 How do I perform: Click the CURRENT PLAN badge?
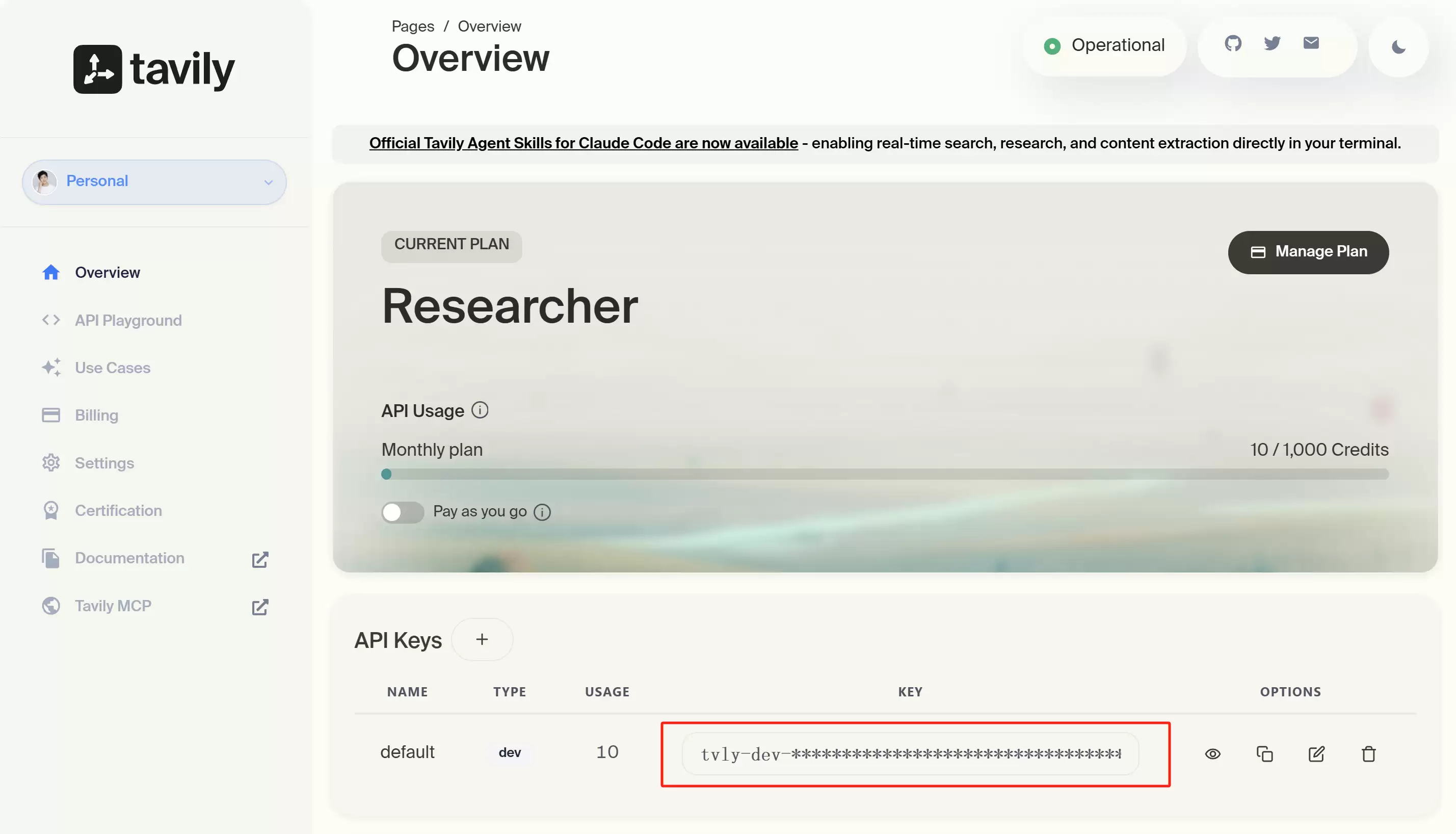pos(451,246)
